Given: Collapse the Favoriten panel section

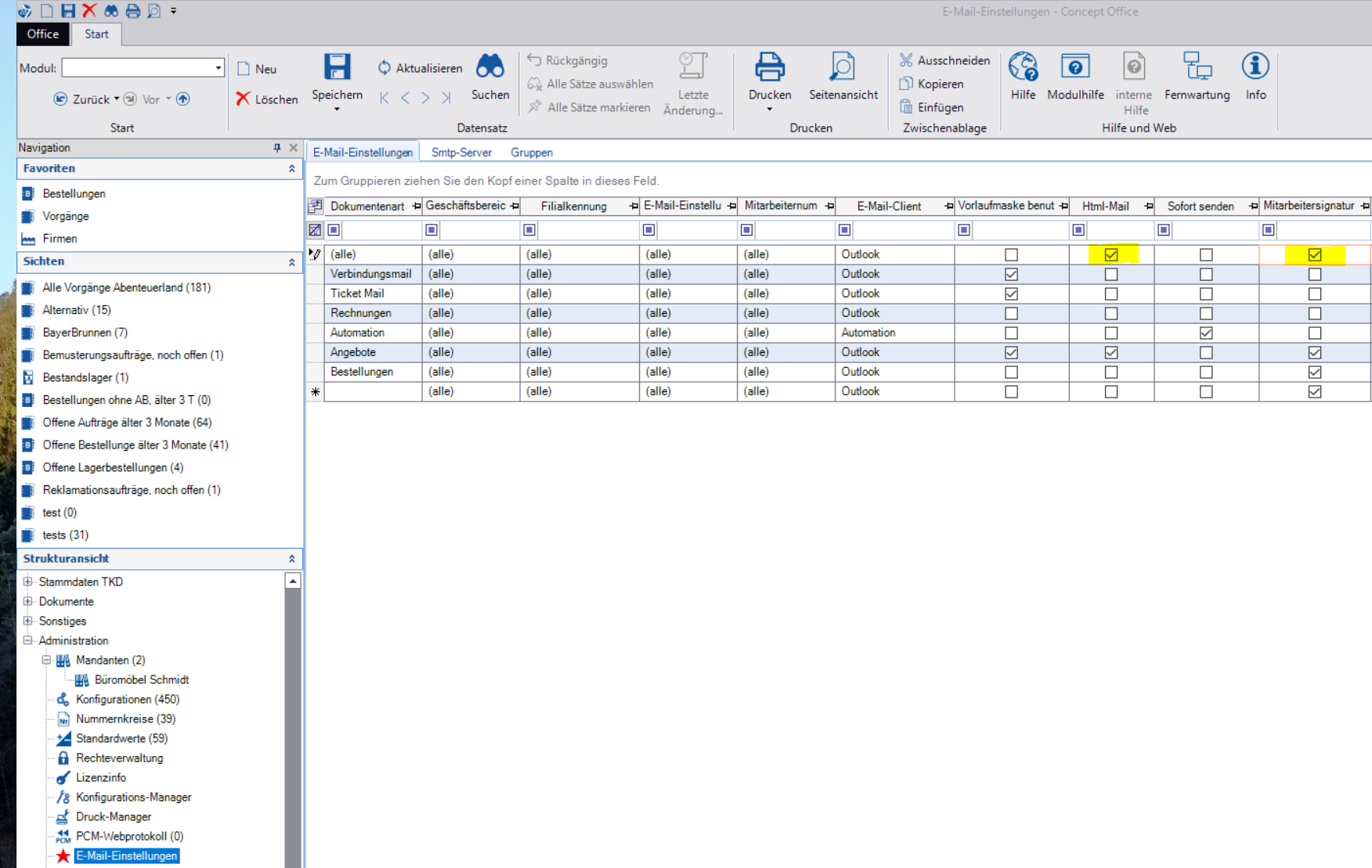Looking at the screenshot, I should pos(291,168).
